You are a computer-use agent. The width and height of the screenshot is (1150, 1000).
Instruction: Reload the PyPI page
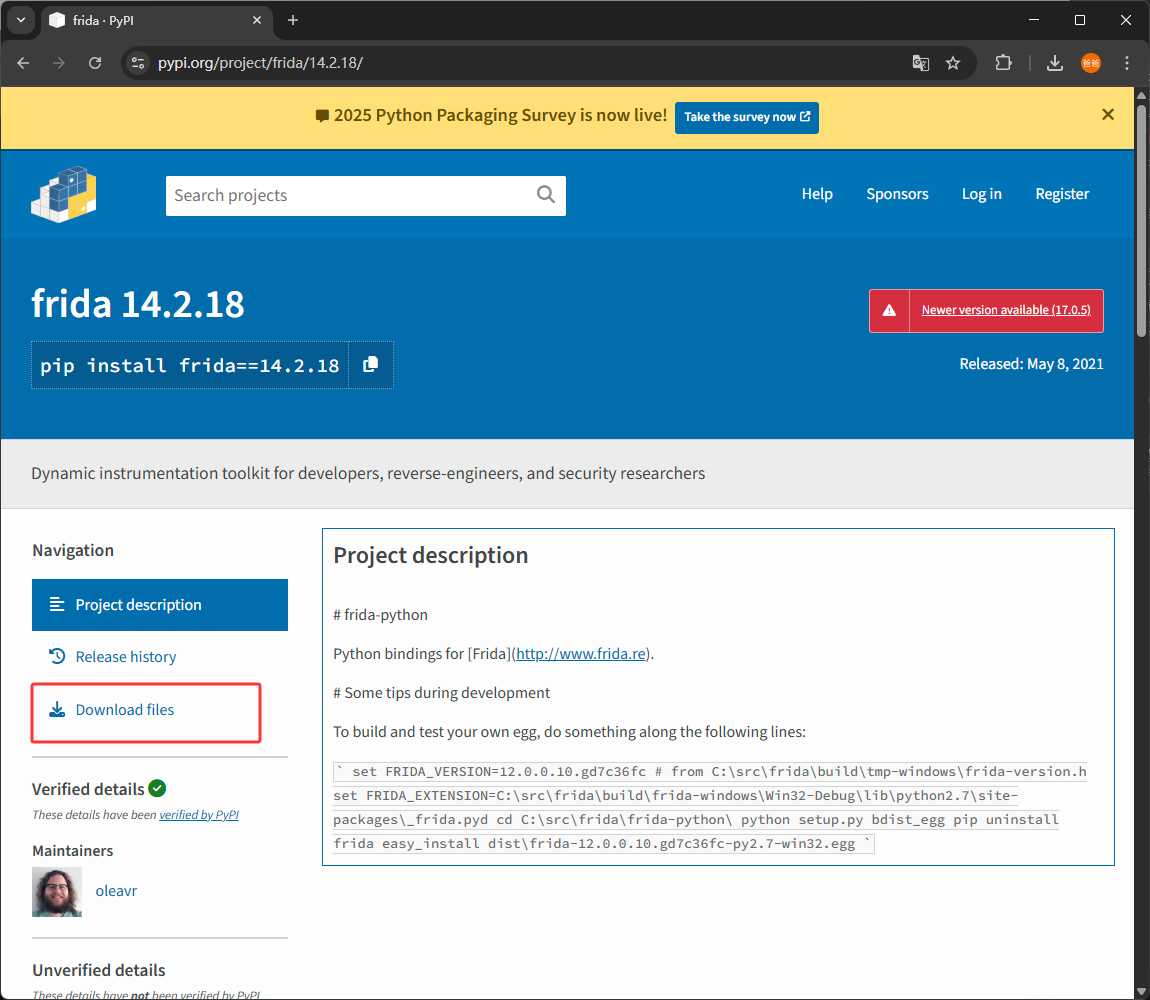[x=95, y=63]
